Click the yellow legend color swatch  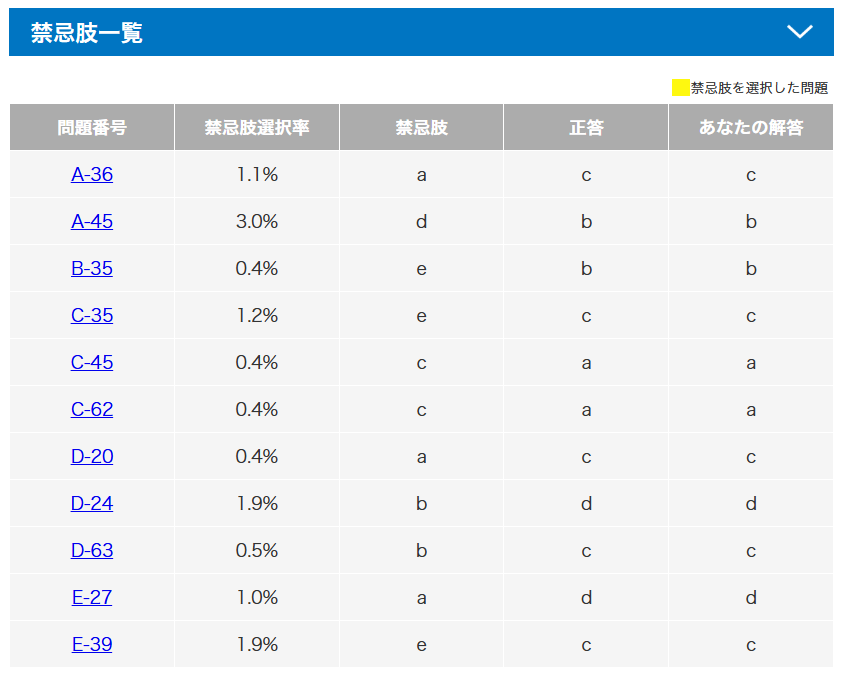(x=680, y=88)
